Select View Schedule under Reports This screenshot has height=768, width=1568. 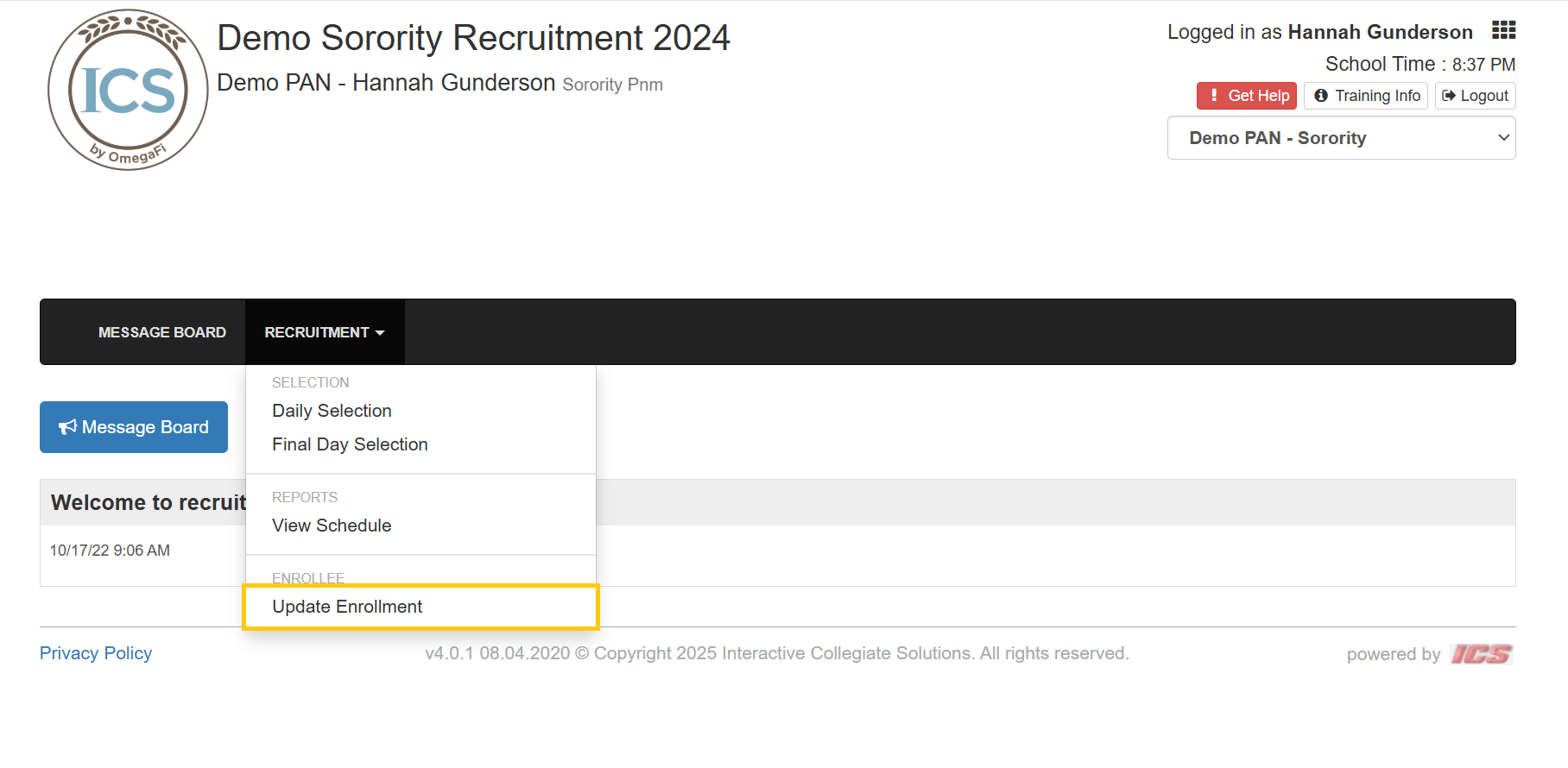coord(332,526)
